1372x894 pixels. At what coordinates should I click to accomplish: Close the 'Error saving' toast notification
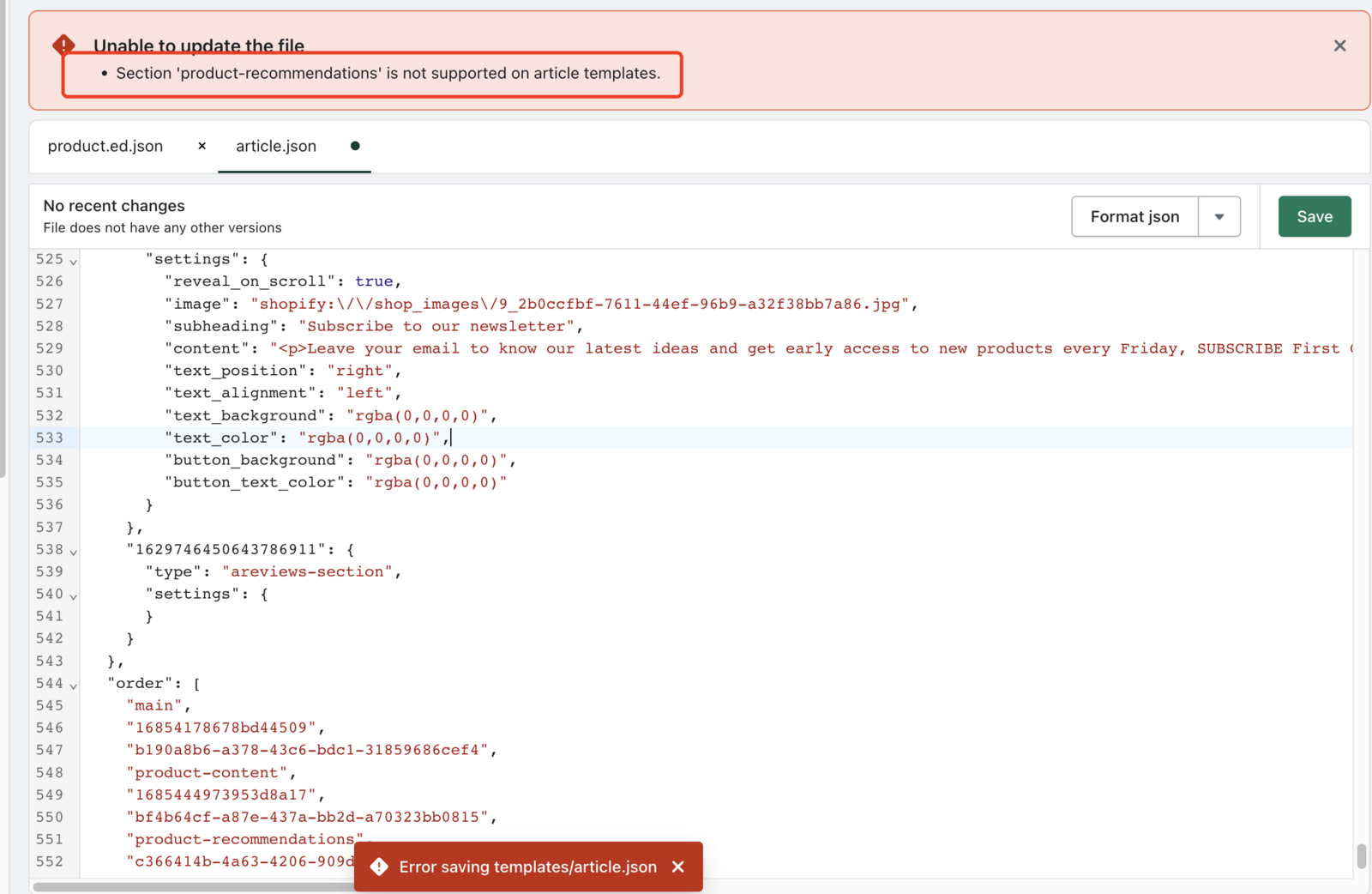678,867
